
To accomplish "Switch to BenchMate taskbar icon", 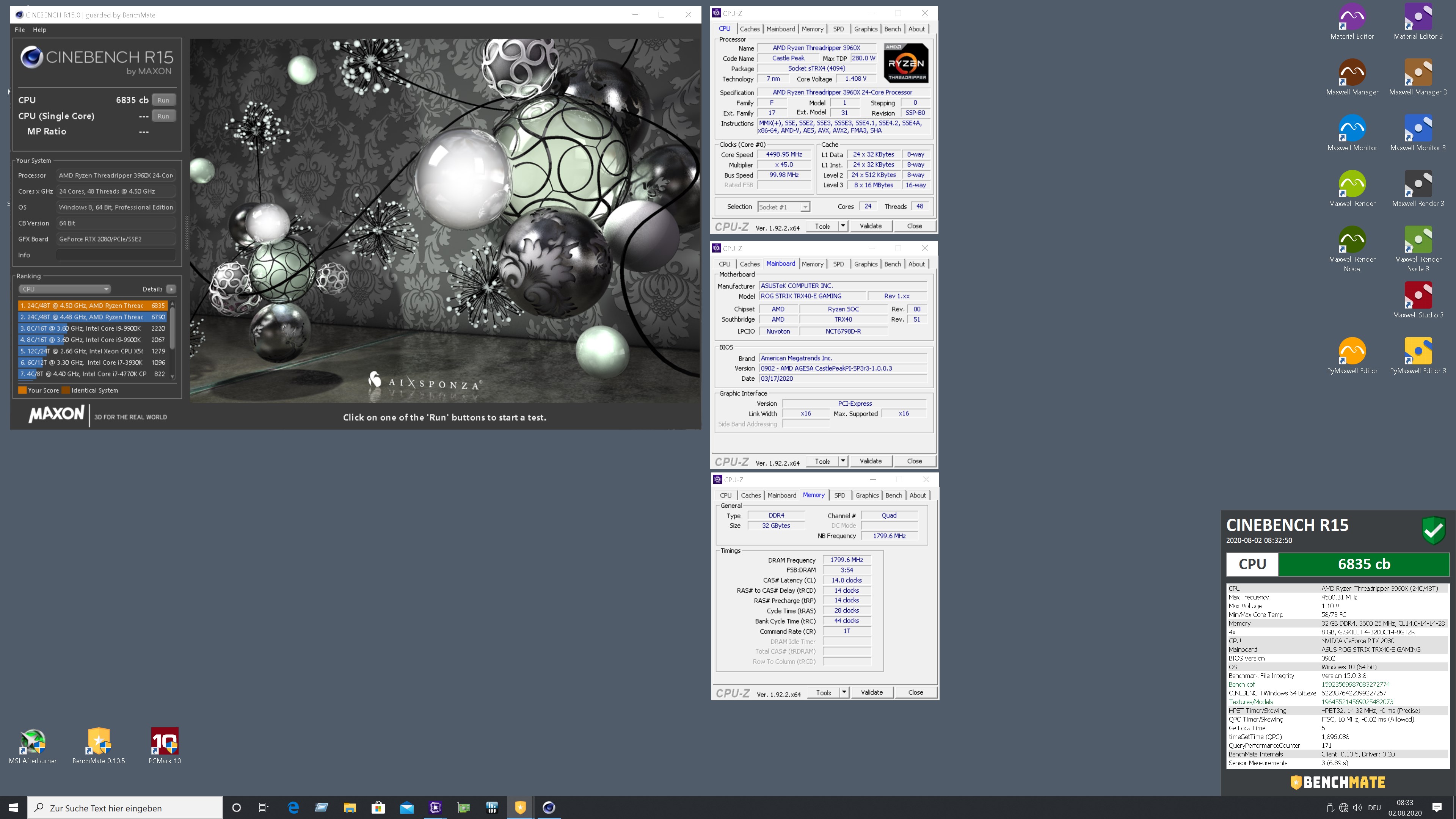I will tap(520, 808).
